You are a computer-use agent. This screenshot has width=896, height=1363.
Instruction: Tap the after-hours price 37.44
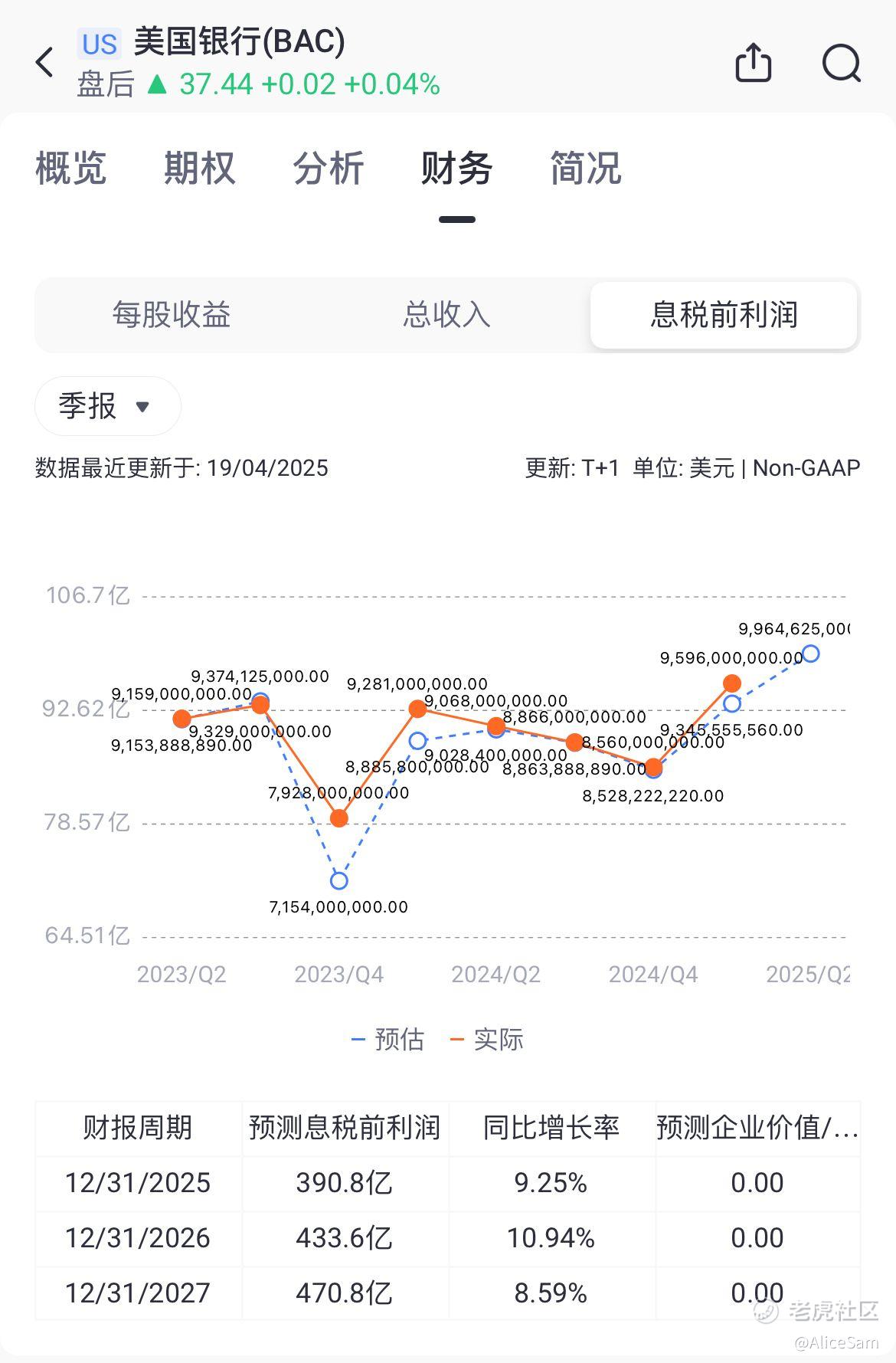coord(216,84)
